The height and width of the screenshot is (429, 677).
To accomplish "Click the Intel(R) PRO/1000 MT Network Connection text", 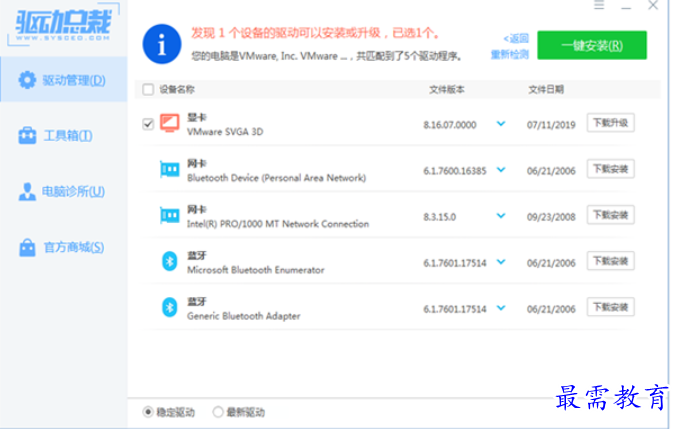I will click(x=278, y=224).
